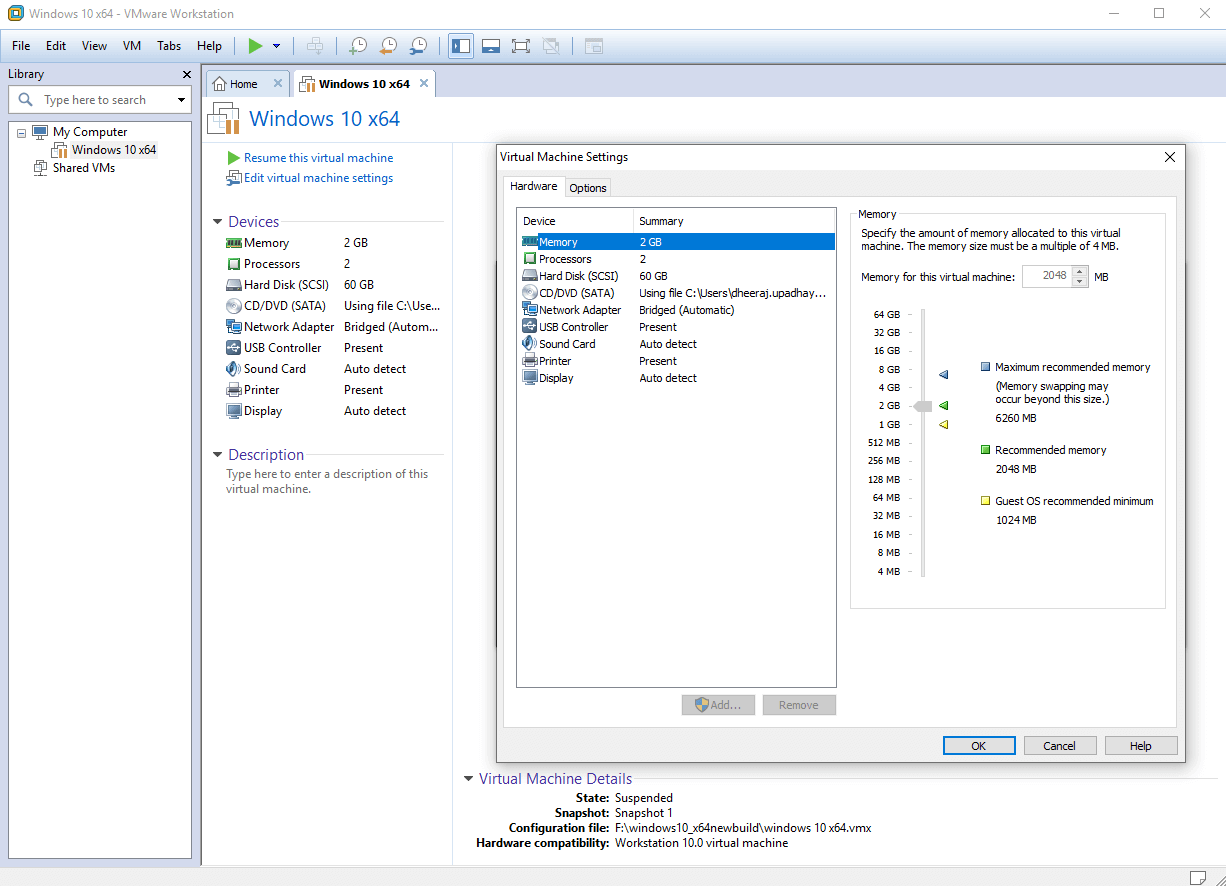Select Hardware tab in settings dialog
Image resolution: width=1226 pixels, height=886 pixels.
[x=533, y=187]
